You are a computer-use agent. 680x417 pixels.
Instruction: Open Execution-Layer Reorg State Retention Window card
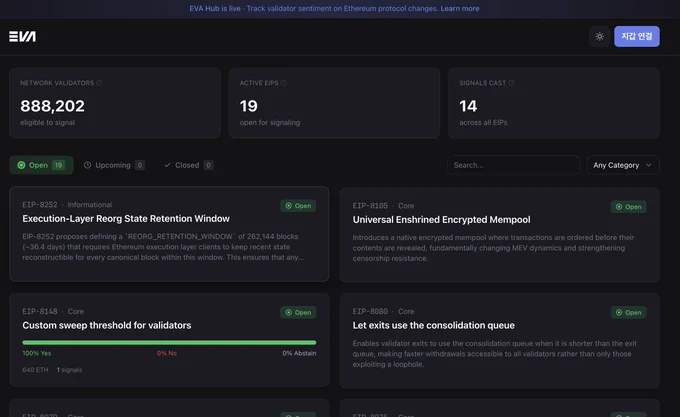point(169,234)
